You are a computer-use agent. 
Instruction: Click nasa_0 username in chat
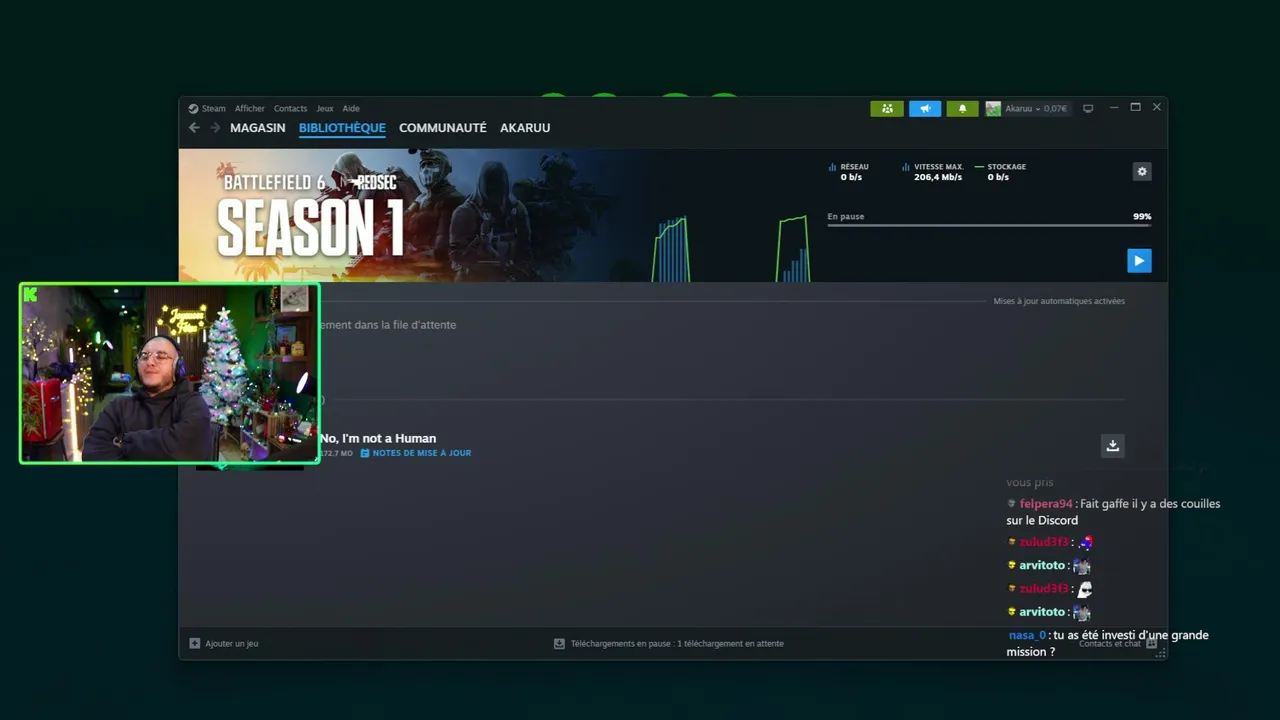point(1027,635)
